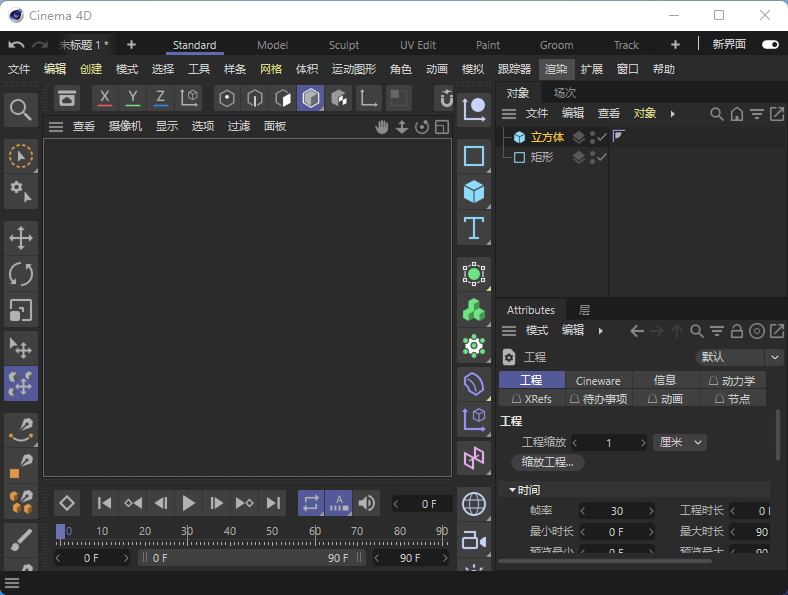The height and width of the screenshot is (595, 788).
Task: Collapse the 时间 section
Action: [x=513, y=490]
